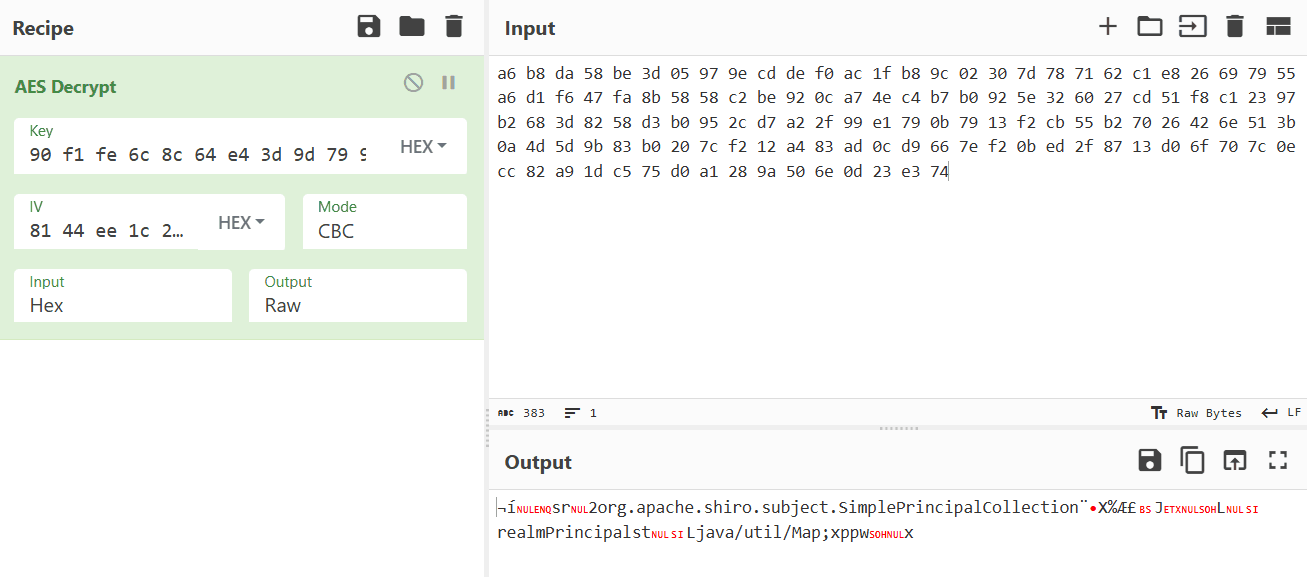Viewport: 1307px width, 577px height.
Task: Save output to file
Action: [x=1150, y=460]
